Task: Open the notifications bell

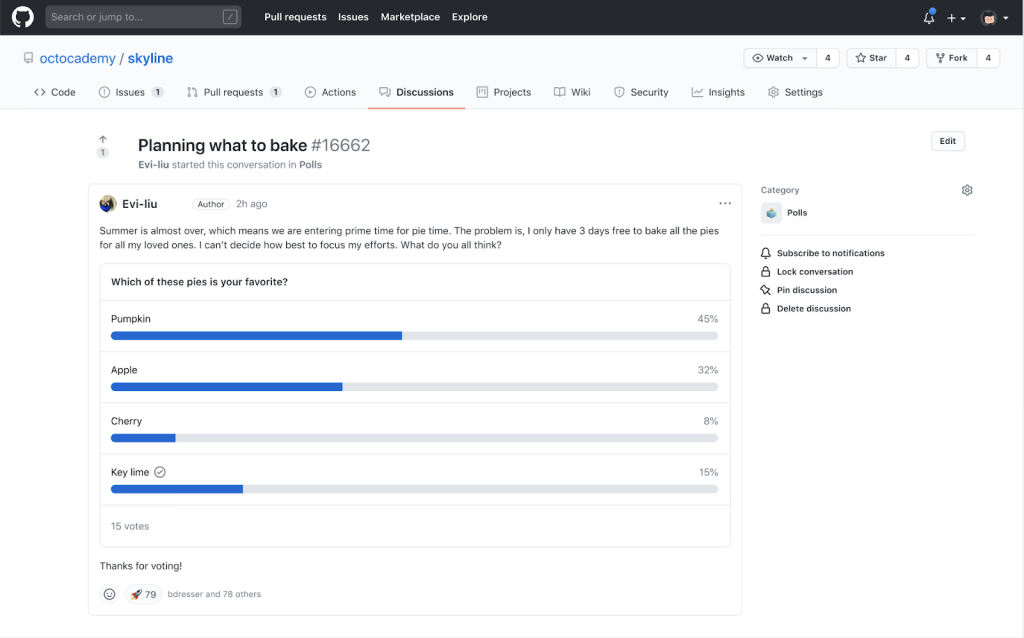Action: pyautogui.click(x=927, y=17)
